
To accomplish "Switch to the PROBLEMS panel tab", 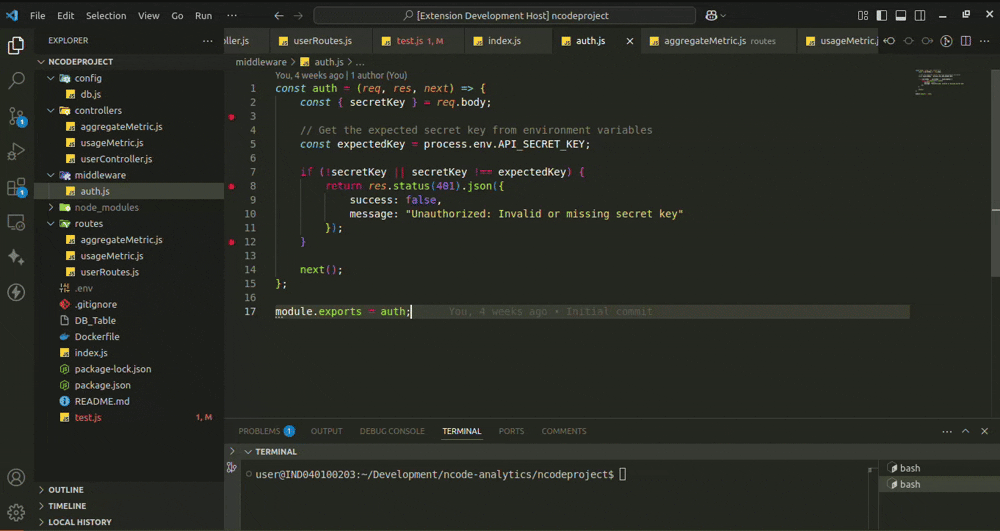I will click(266, 432).
